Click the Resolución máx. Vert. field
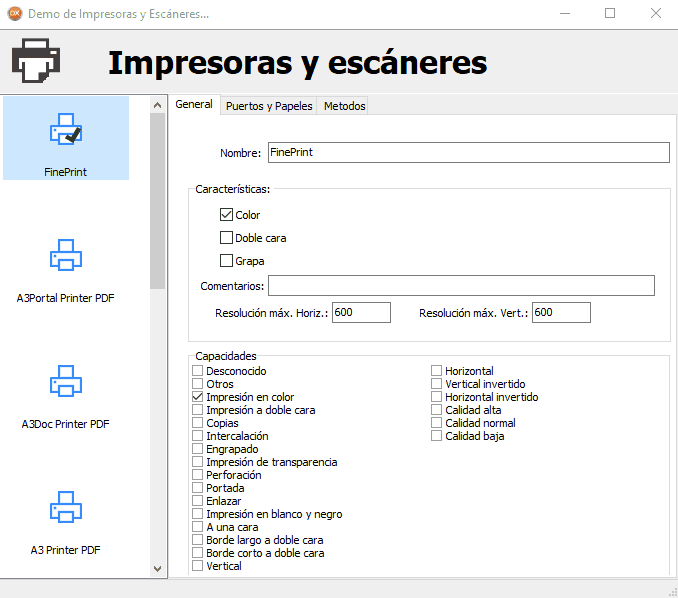This screenshot has height=598, width=678. coord(561,312)
